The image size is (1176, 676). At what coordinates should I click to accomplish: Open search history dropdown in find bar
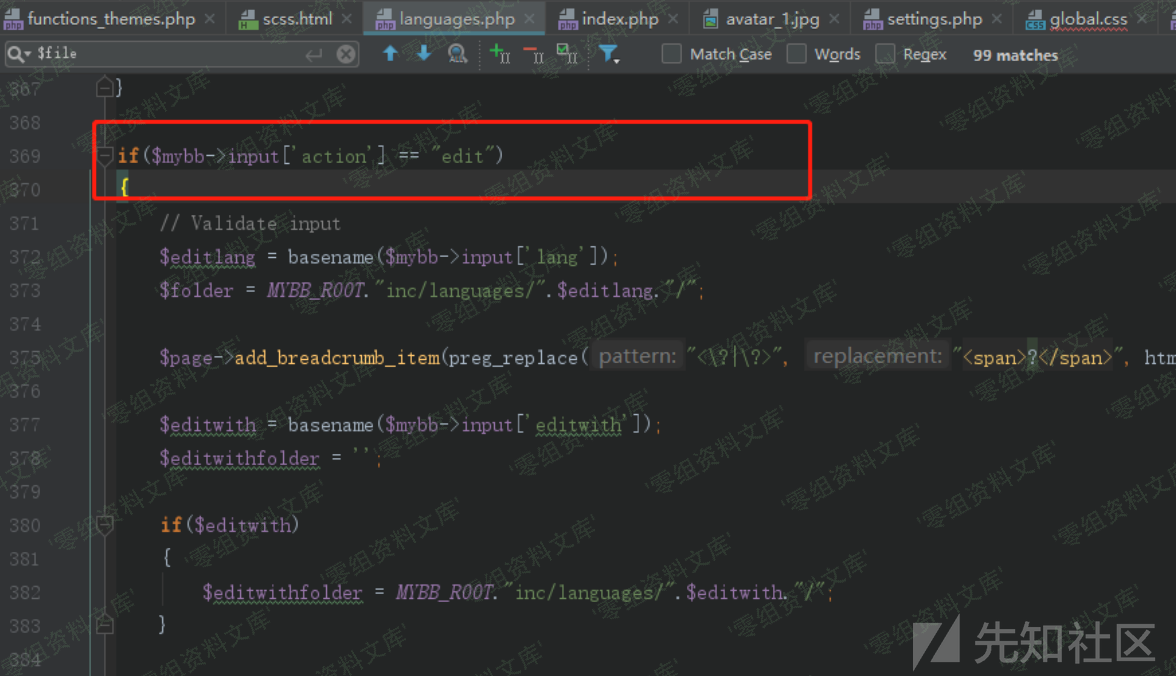19,54
